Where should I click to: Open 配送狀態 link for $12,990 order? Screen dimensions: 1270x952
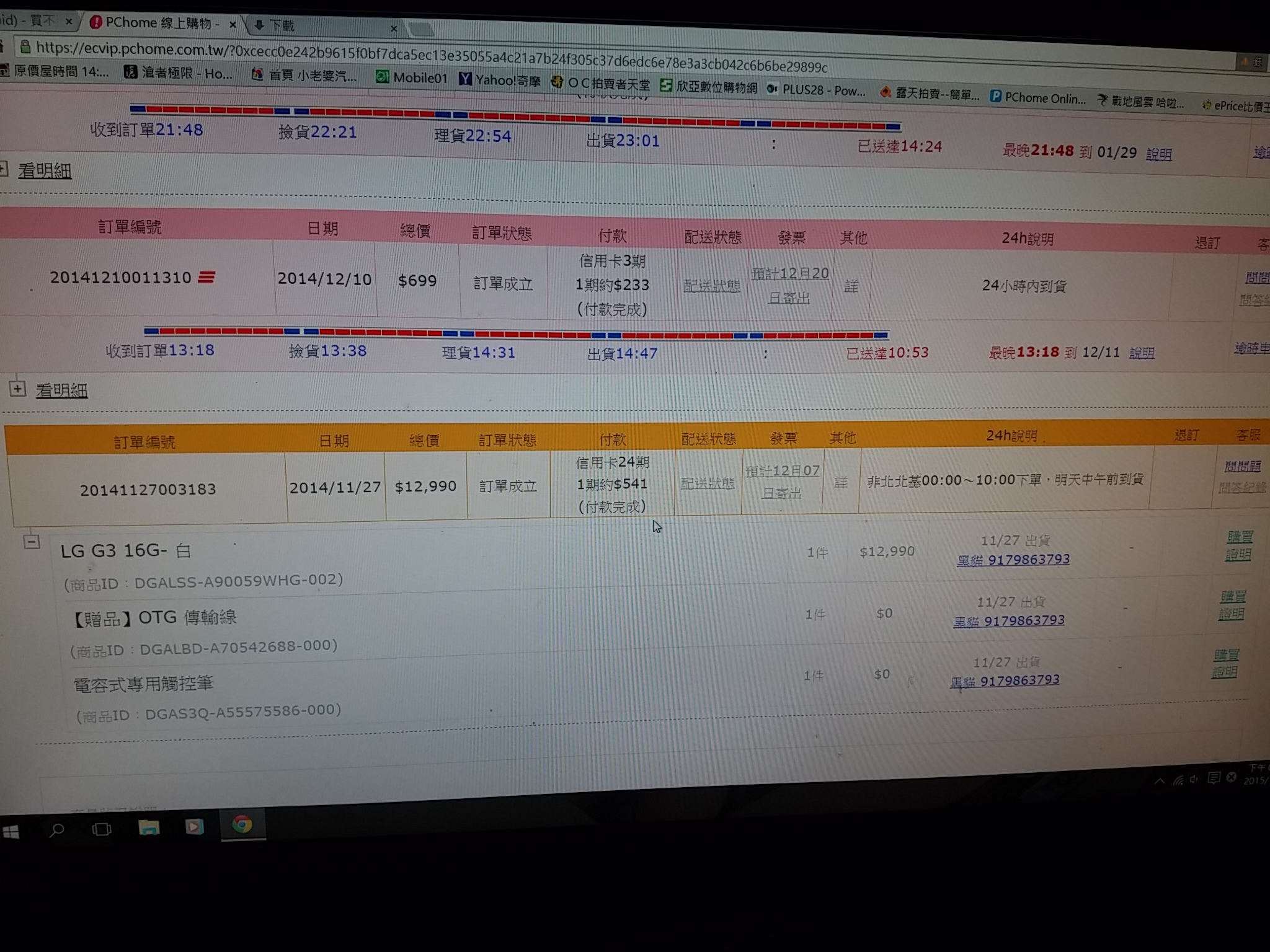[x=708, y=483]
